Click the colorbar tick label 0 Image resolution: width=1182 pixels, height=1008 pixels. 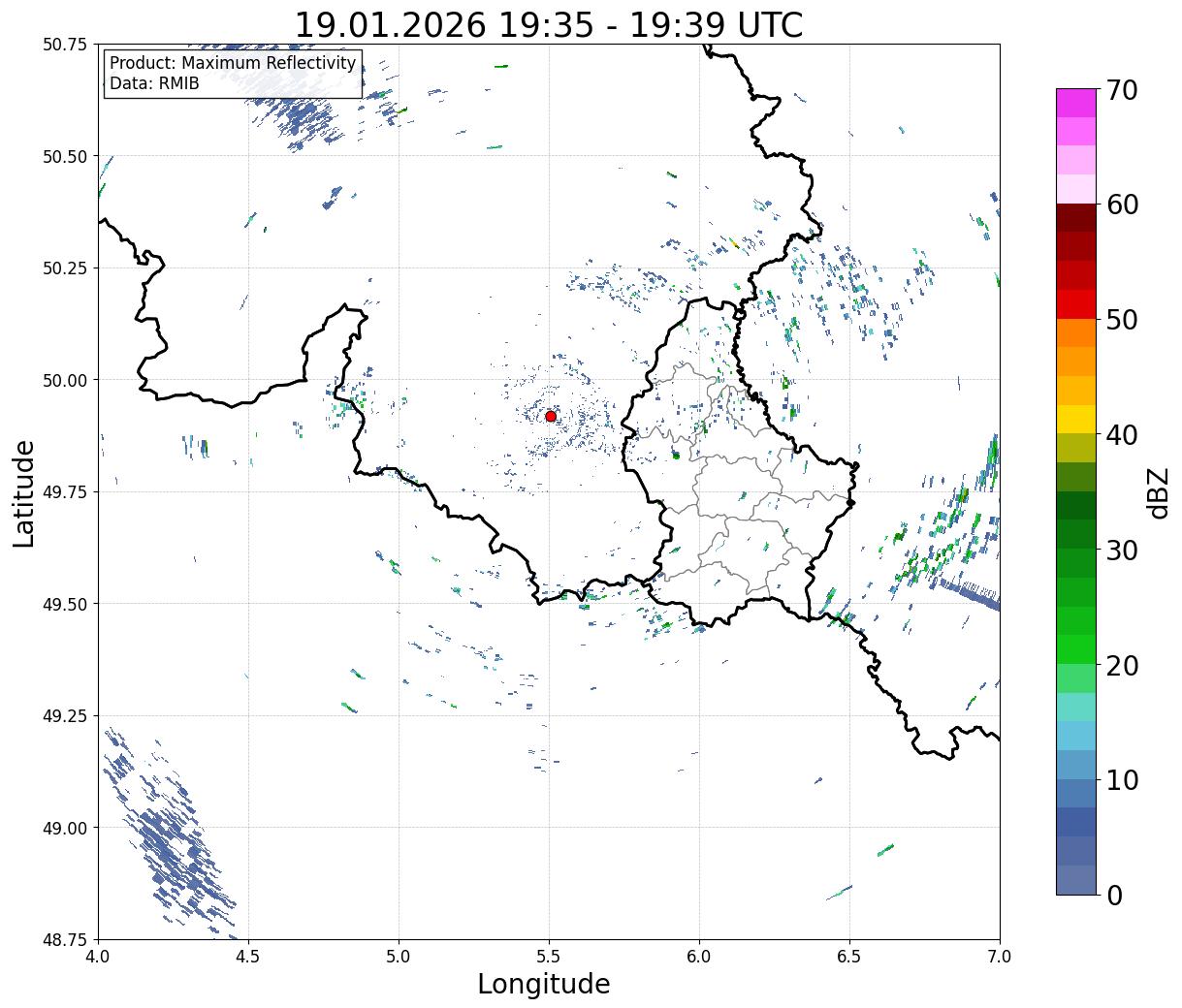tap(1114, 896)
